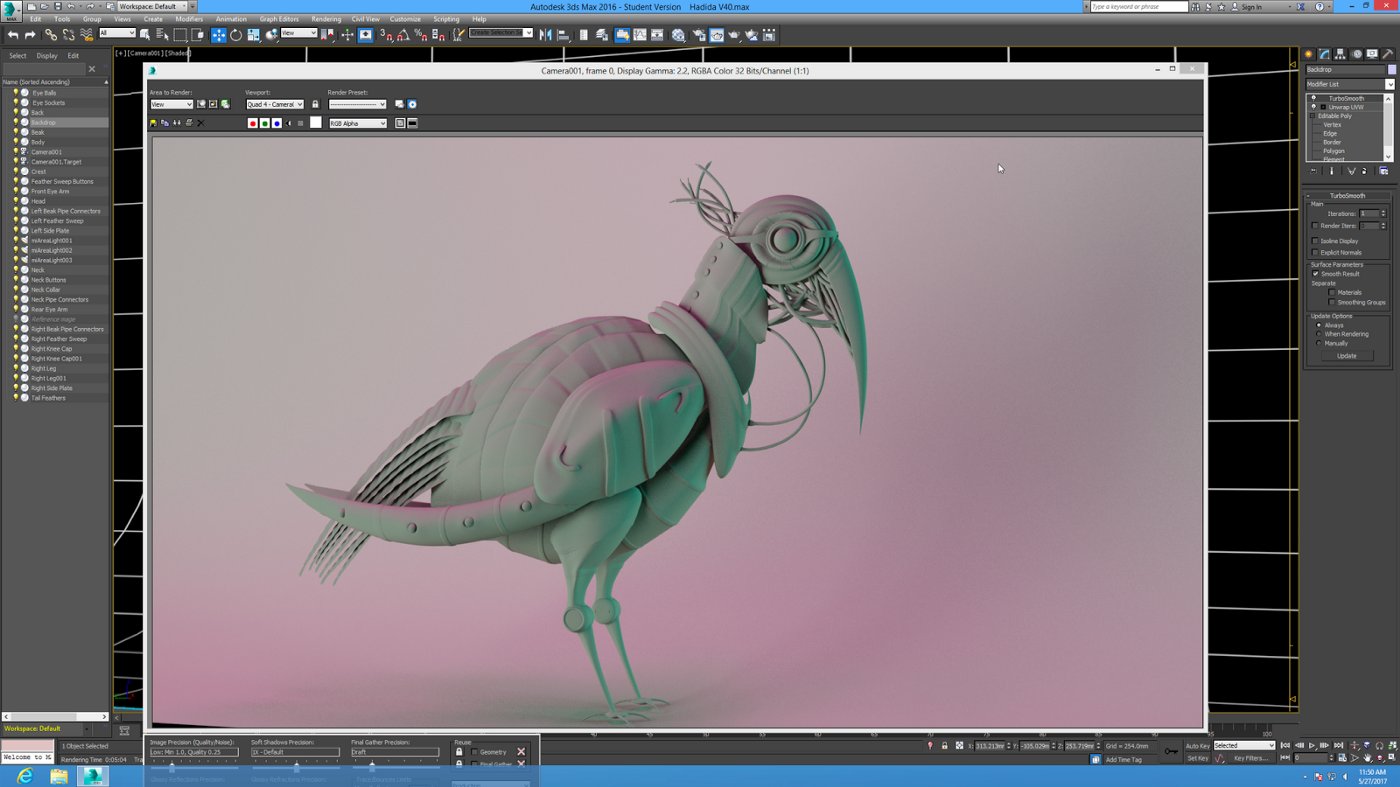Activate the Select and Rotate tool
The height and width of the screenshot is (787, 1400).
tap(236, 35)
